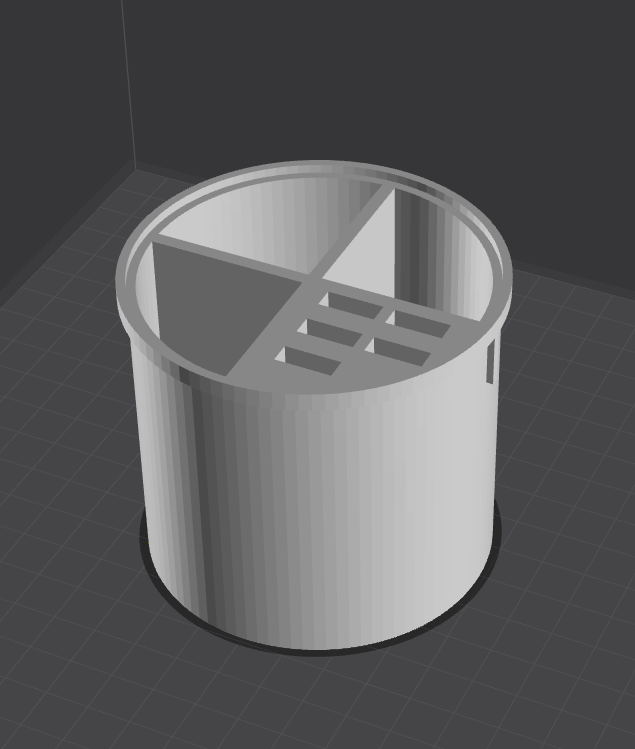Screen dimensions: 635x749
Task: Pick the middle slot in the three-slot column
Action: click(x=331, y=331)
